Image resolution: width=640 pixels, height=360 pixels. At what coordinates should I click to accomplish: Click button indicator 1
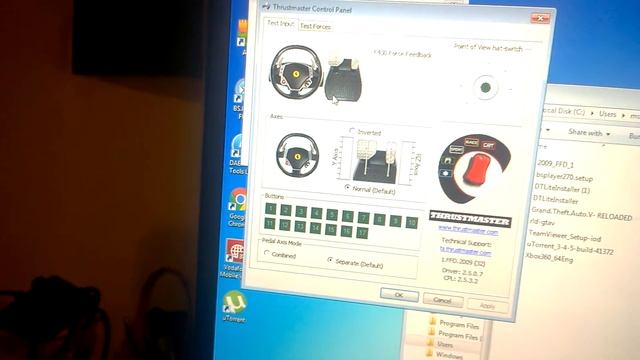[x=271, y=209]
